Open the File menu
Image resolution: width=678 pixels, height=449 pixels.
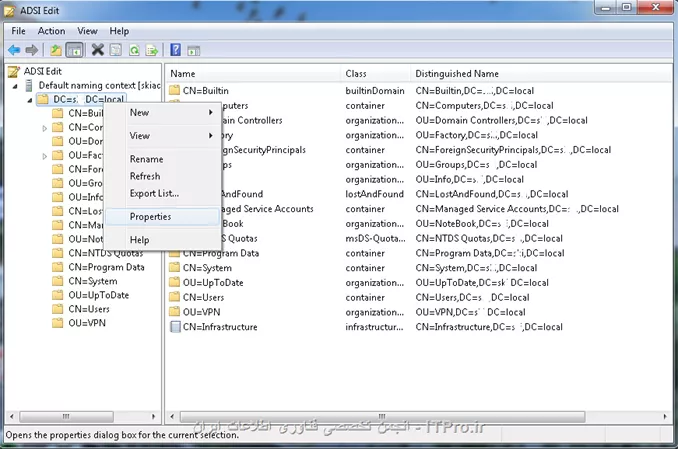click(x=18, y=31)
